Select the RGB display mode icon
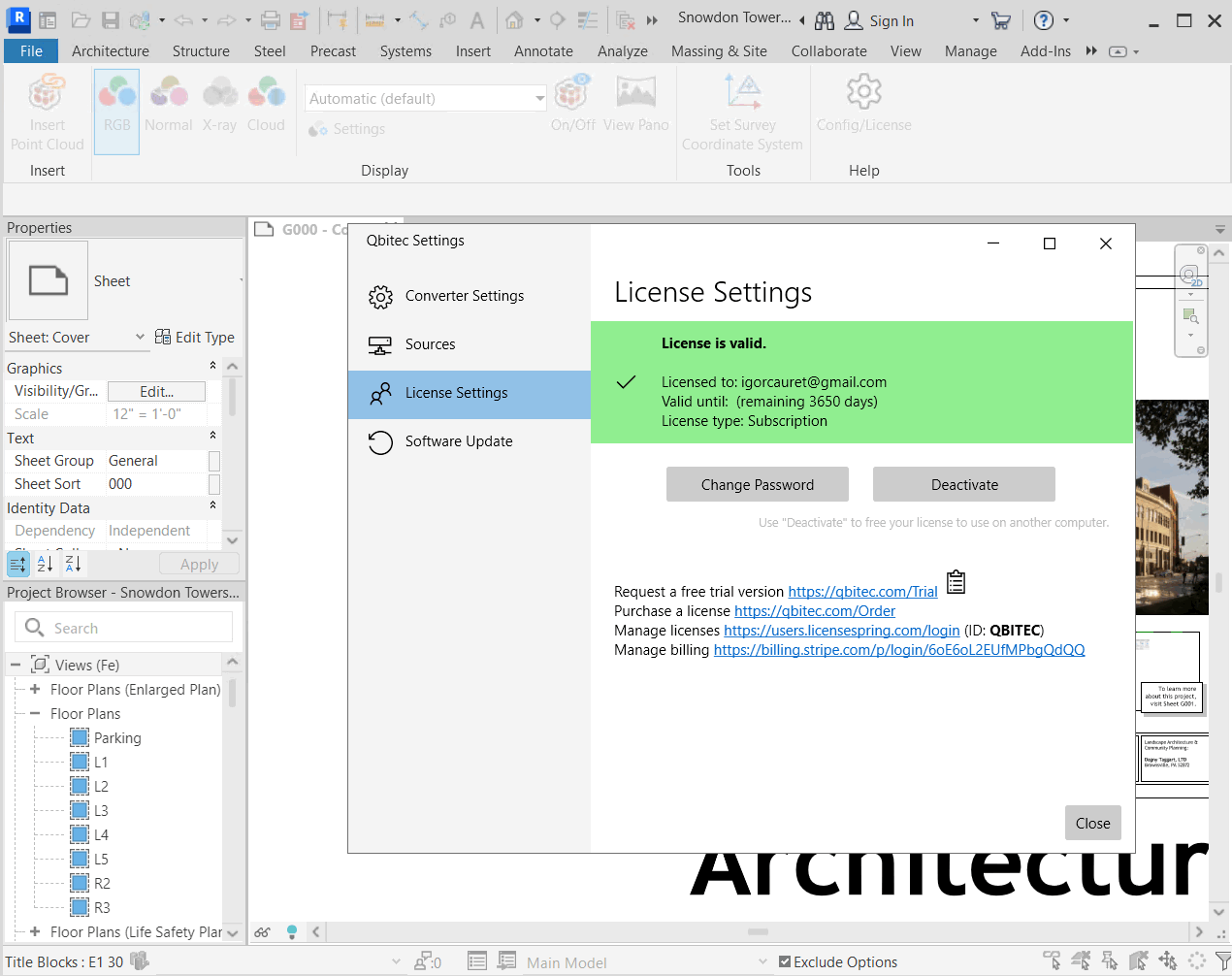Image resolution: width=1232 pixels, height=976 pixels. tap(117, 94)
